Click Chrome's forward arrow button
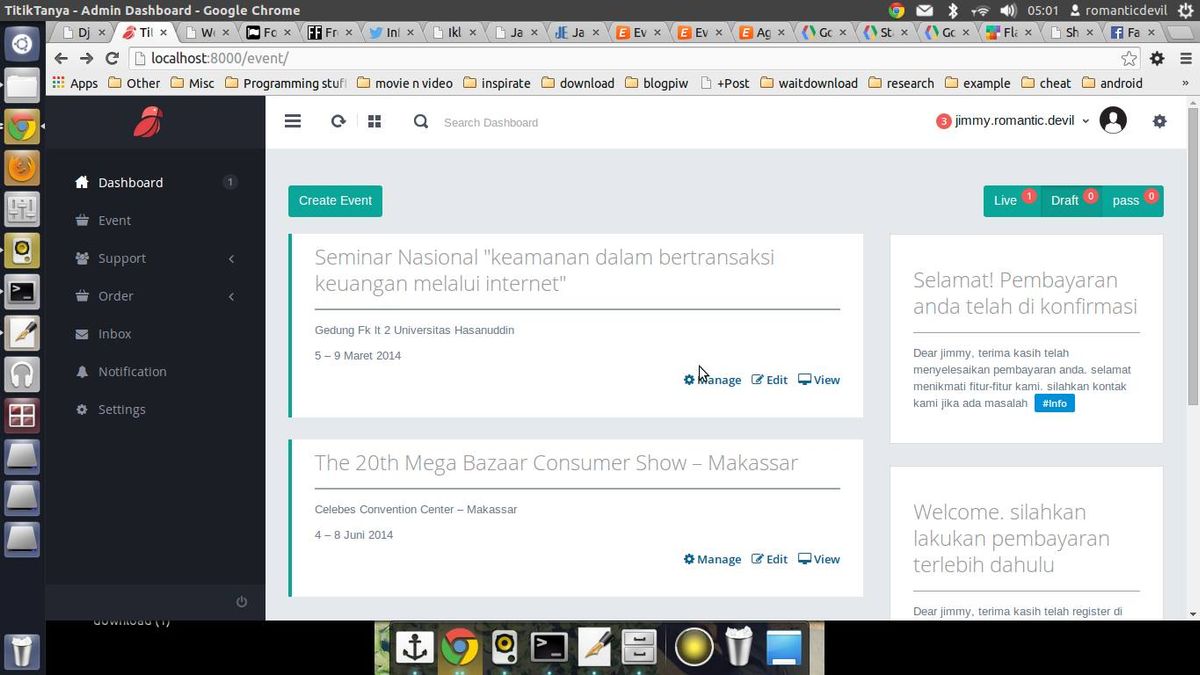 point(87,58)
